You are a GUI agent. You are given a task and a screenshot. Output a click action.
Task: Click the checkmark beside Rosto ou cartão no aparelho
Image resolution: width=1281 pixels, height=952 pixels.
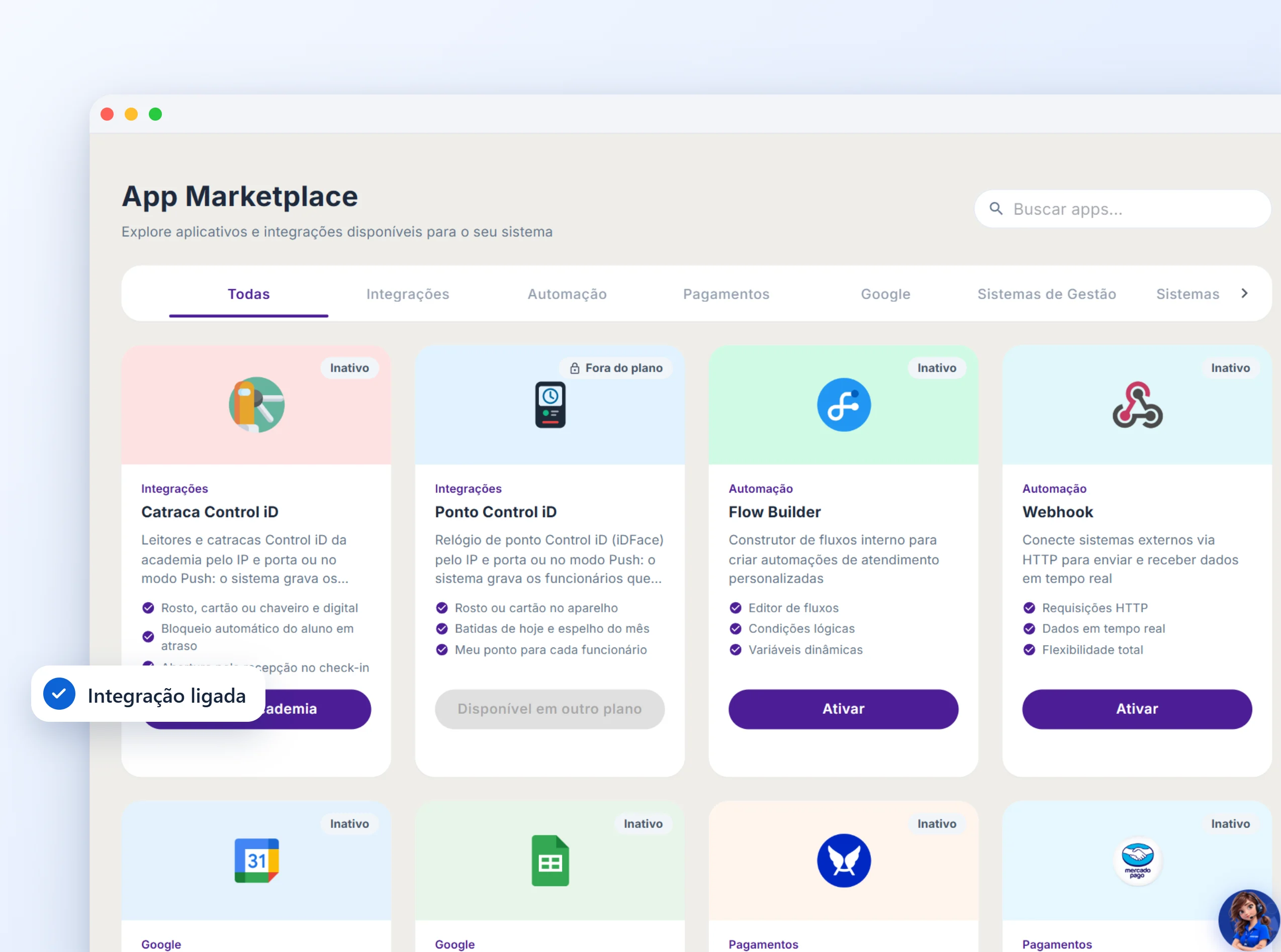click(x=441, y=608)
